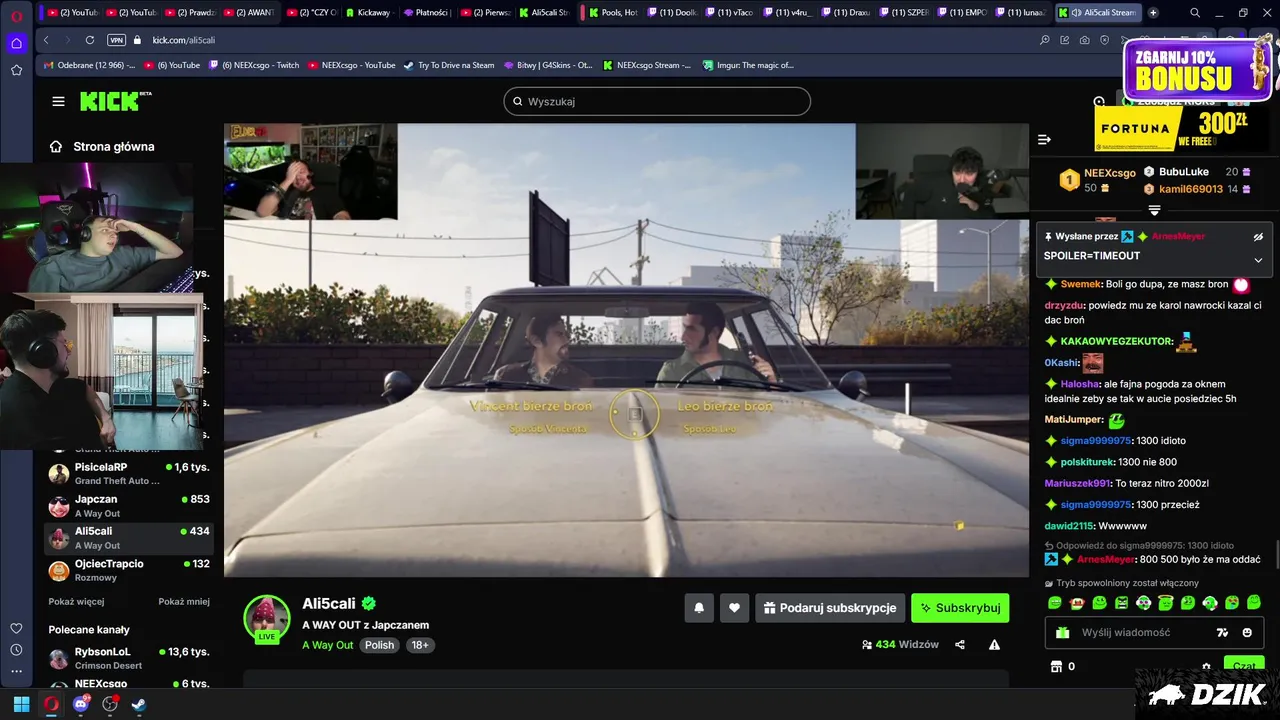The width and height of the screenshot is (1280, 720).
Task: Open Opera sidebar history clock icon
Action: 16,650
